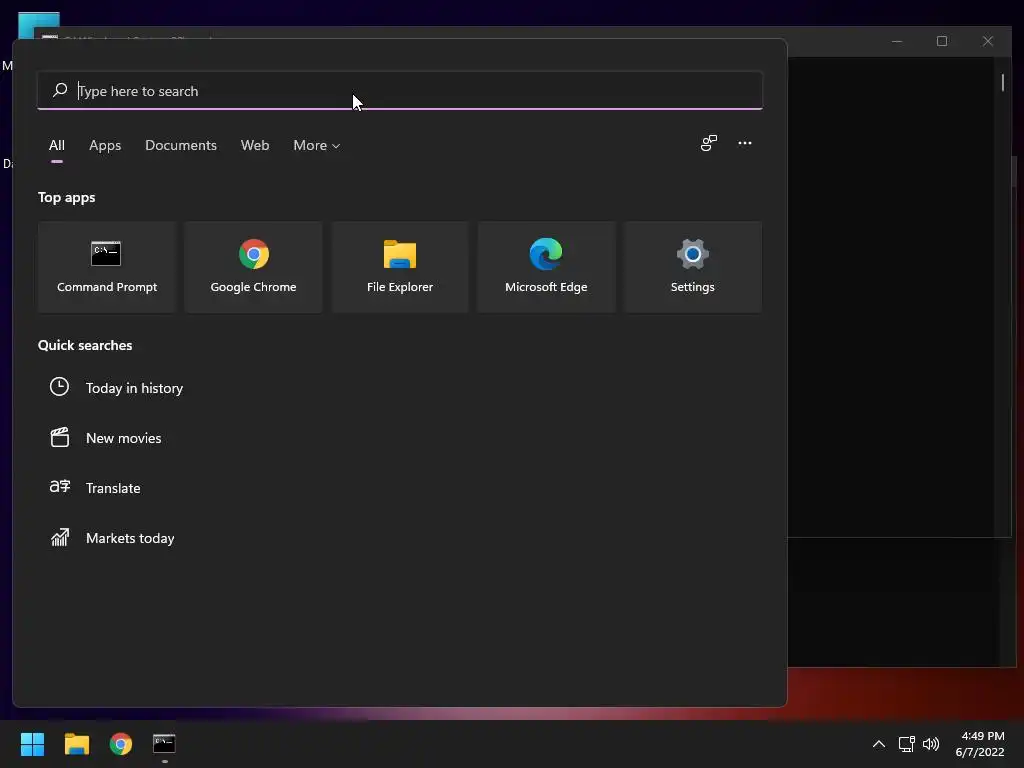Show hidden icons in system tray
The image size is (1024, 768).
879,744
